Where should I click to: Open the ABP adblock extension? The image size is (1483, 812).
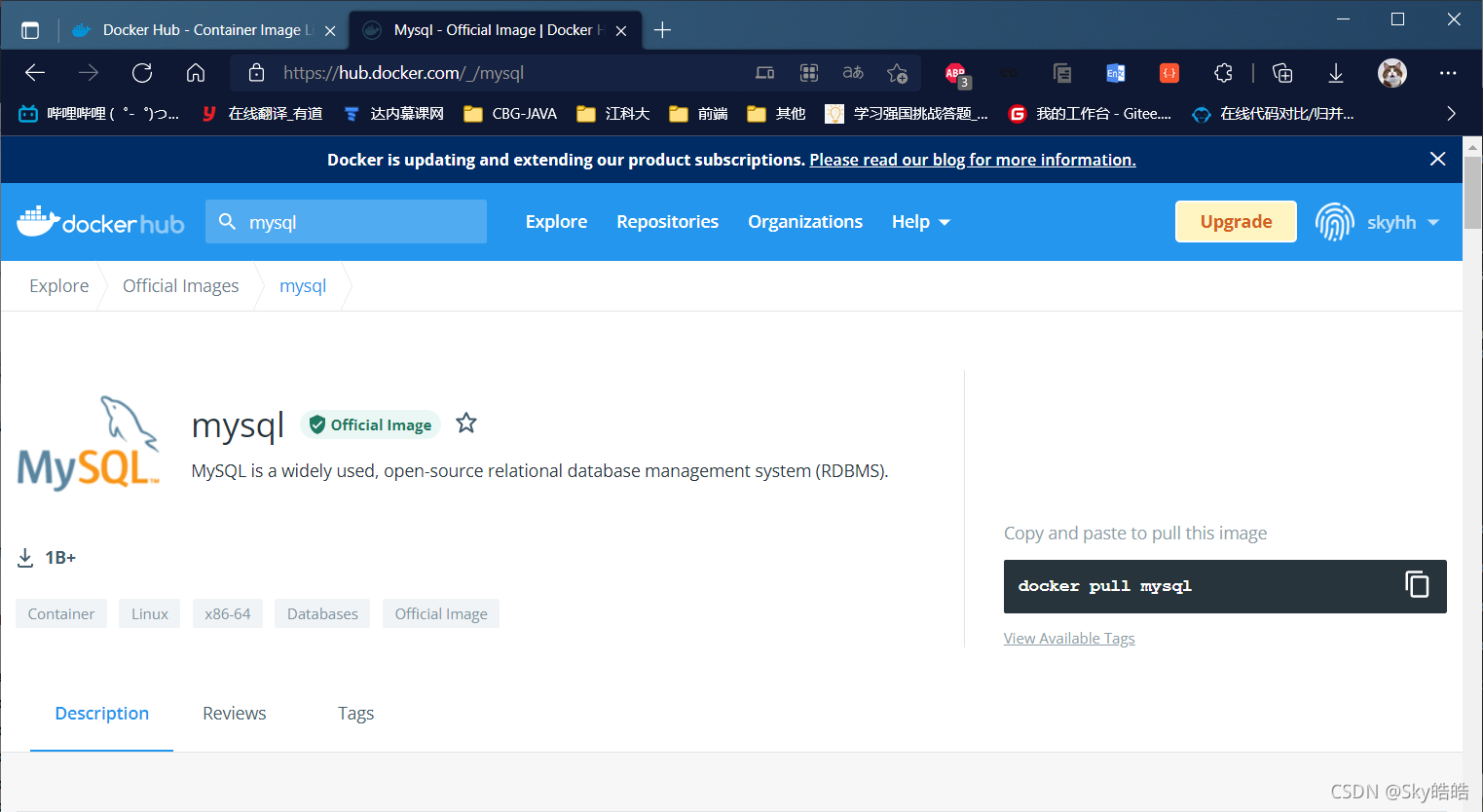point(956,74)
